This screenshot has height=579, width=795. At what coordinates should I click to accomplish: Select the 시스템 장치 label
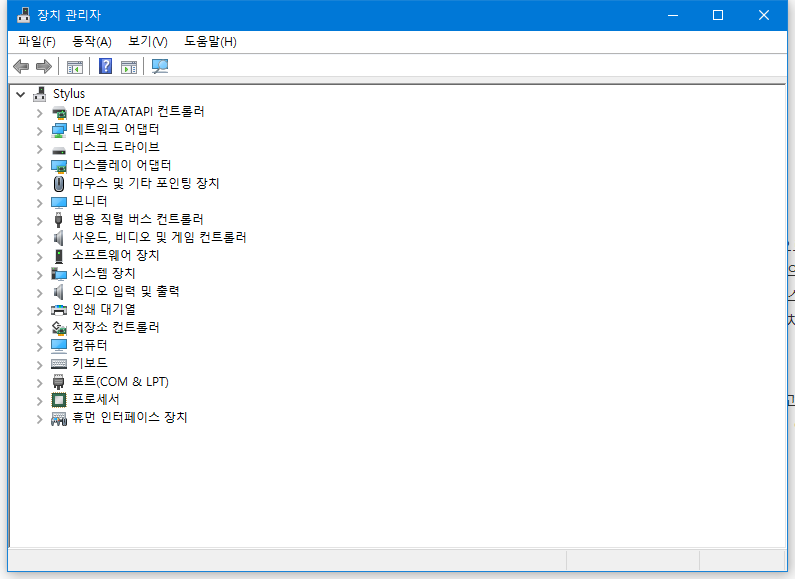(104, 273)
